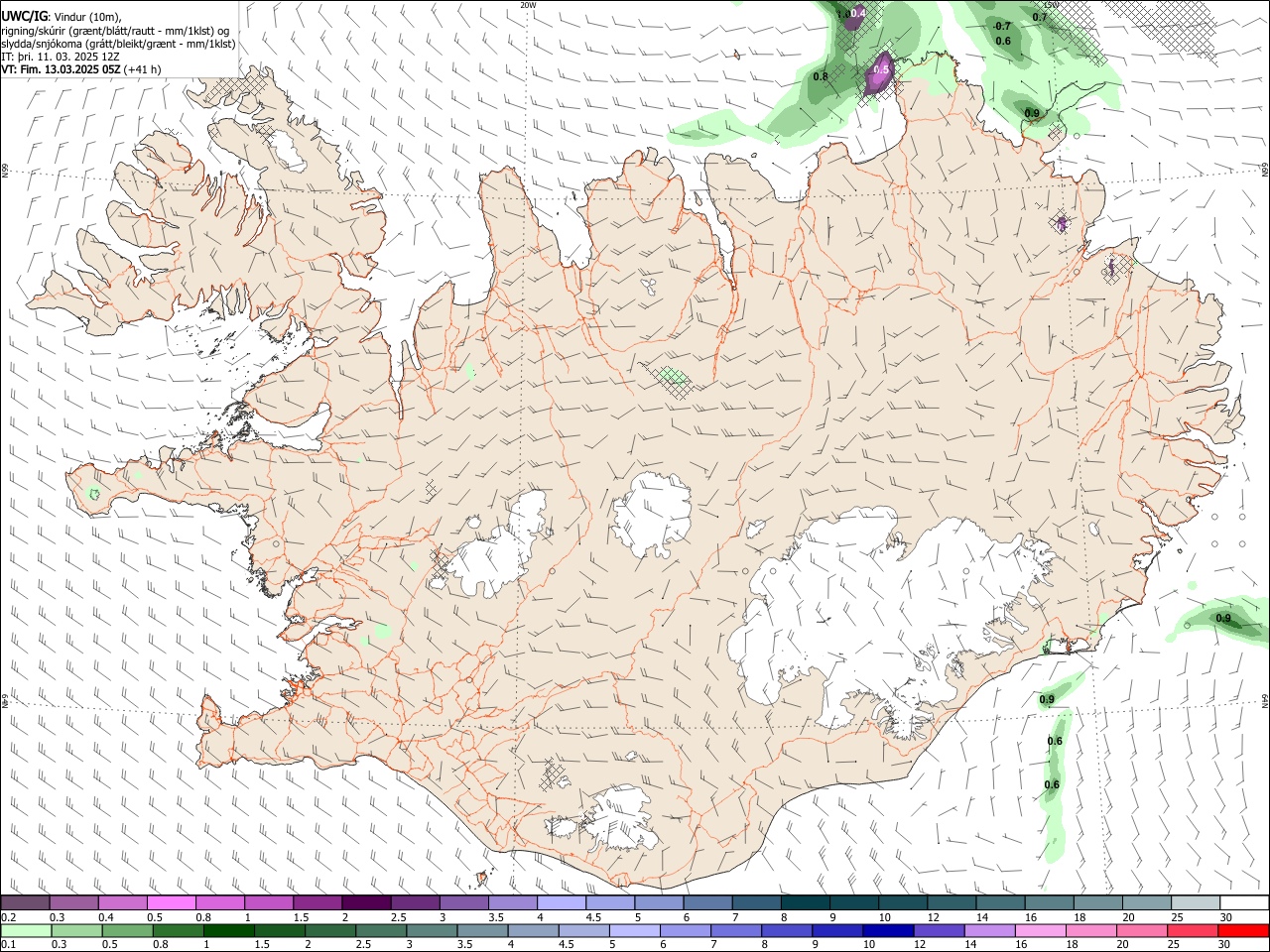This screenshot has height=952, width=1270.
Task: Click the upper legend swatch starting at 0.2
Action: click(x=25, y=903)
